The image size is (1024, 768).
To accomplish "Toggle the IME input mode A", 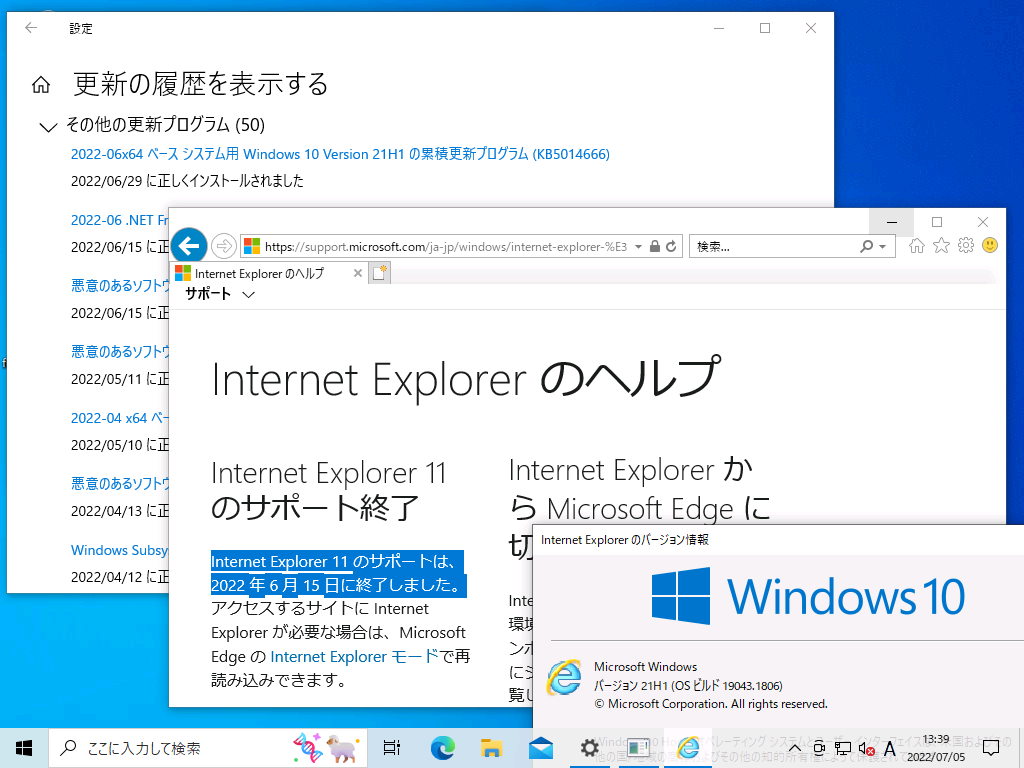I will (889, 748).
